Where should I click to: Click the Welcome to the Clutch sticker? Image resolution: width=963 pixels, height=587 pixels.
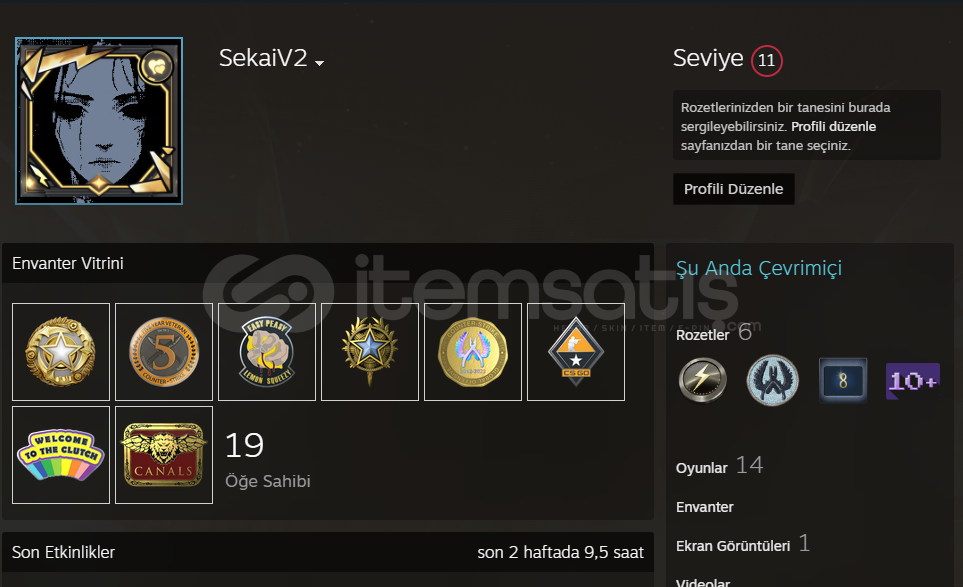61,455
